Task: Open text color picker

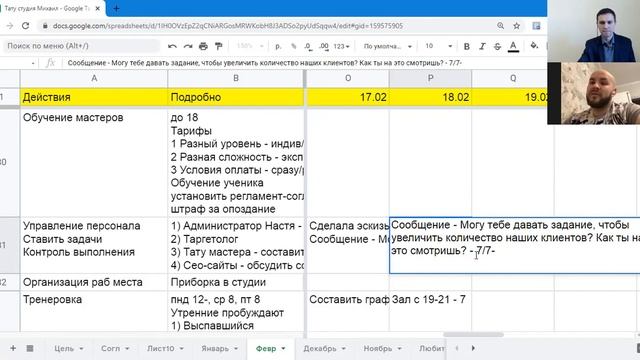Action: 513,47
